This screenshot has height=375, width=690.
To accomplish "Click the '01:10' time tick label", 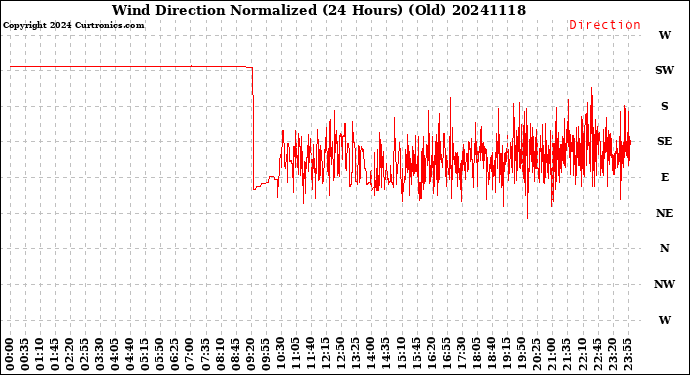I will [40, 355].
